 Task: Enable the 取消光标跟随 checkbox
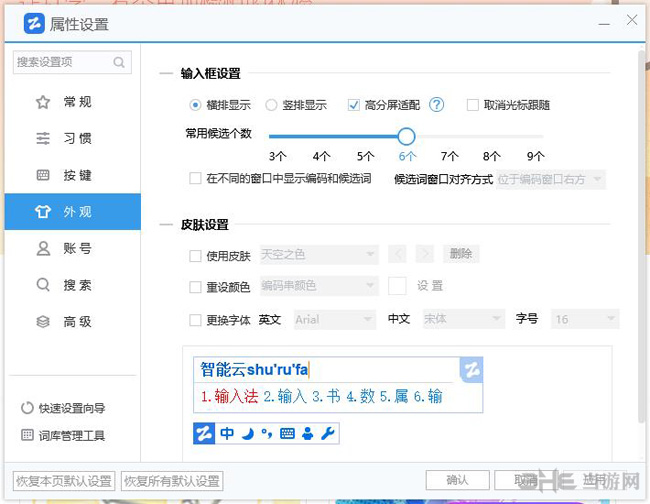[x=473, y=105]
